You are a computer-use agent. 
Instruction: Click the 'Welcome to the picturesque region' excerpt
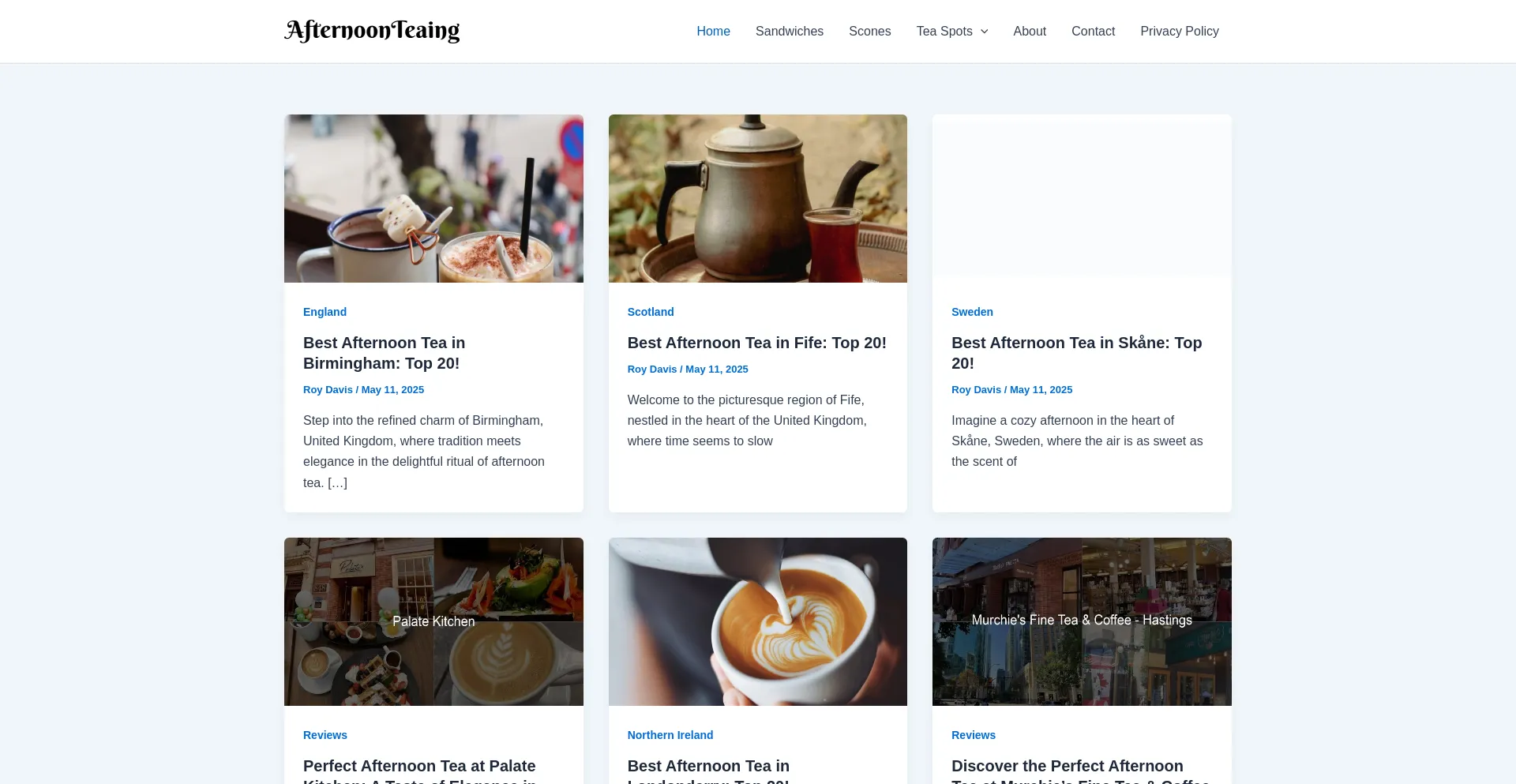(747, 421)
